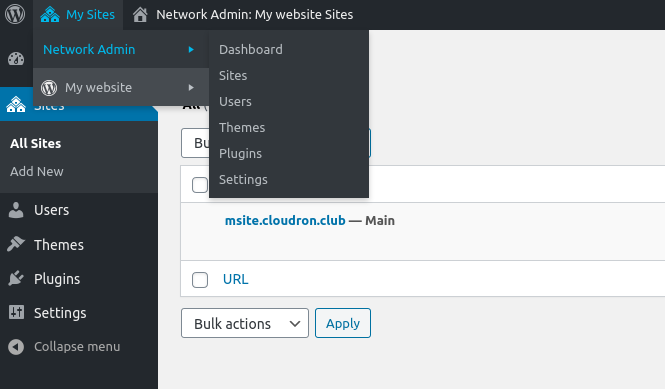The image size is (665, 389).
Task: Click the Plugins plug icon in sidebar
Action: point(16,278)
